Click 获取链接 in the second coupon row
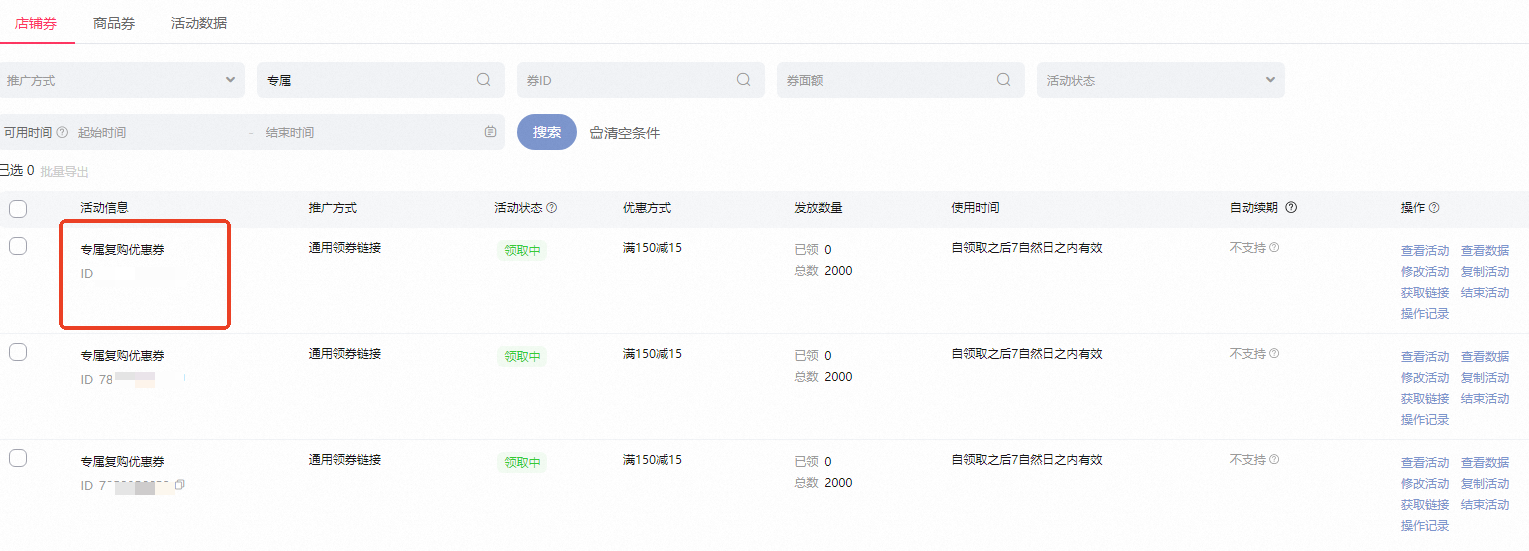 tap(1425, 399)
